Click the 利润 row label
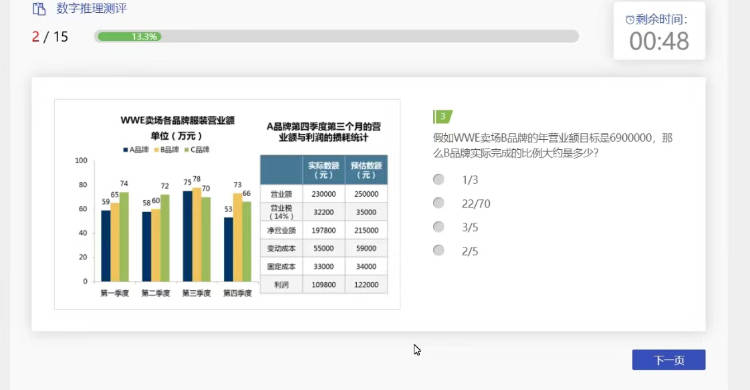750x390 pixels. pos(281,285)
